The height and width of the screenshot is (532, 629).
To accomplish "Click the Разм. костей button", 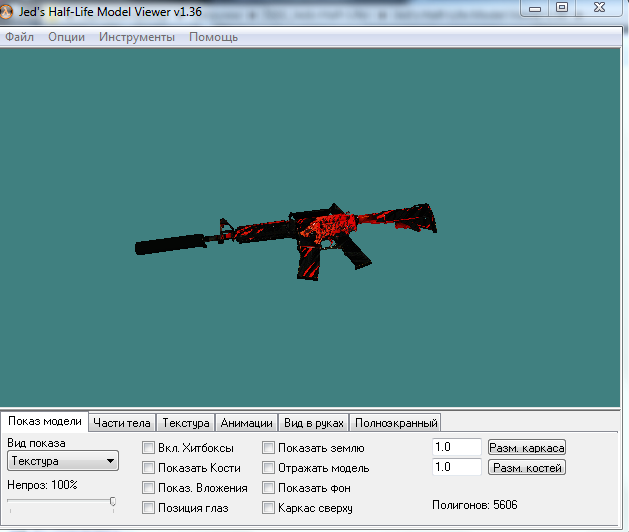I will point(527,467).
